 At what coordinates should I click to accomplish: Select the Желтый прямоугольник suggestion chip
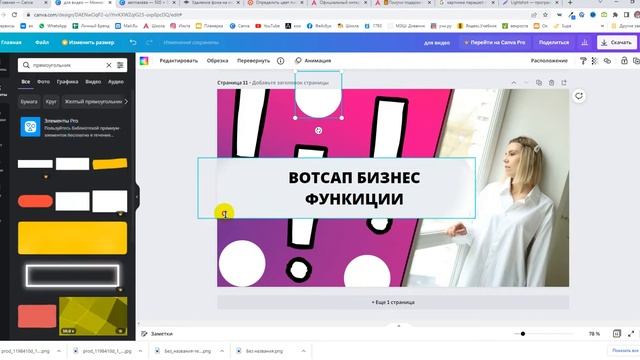pos(93,102)
